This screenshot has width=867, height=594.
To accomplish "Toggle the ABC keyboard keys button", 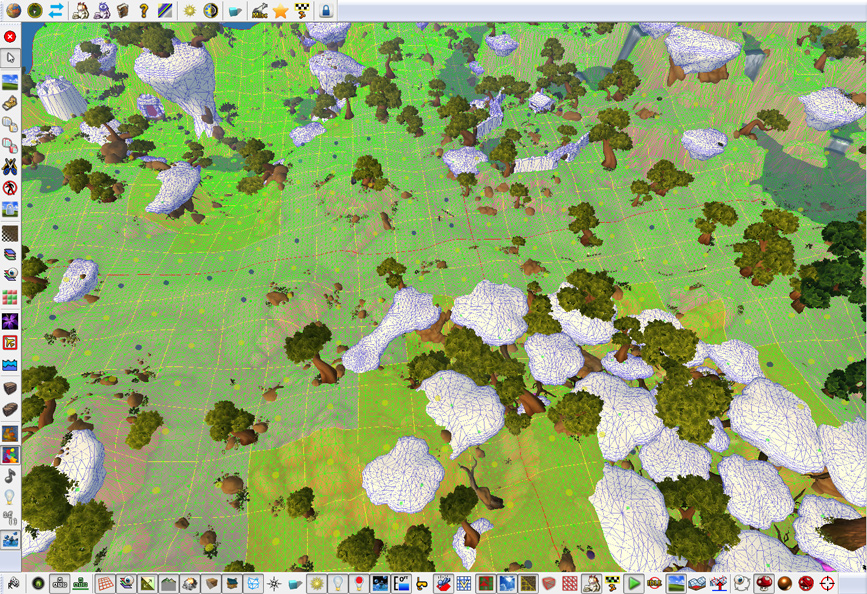I will tap(59, 583).
